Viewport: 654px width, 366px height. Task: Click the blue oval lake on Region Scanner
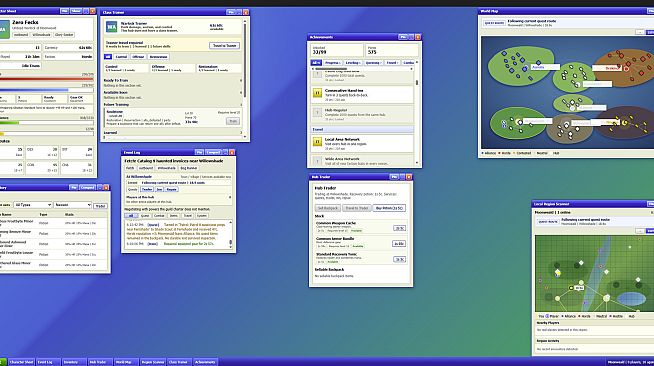631,298
